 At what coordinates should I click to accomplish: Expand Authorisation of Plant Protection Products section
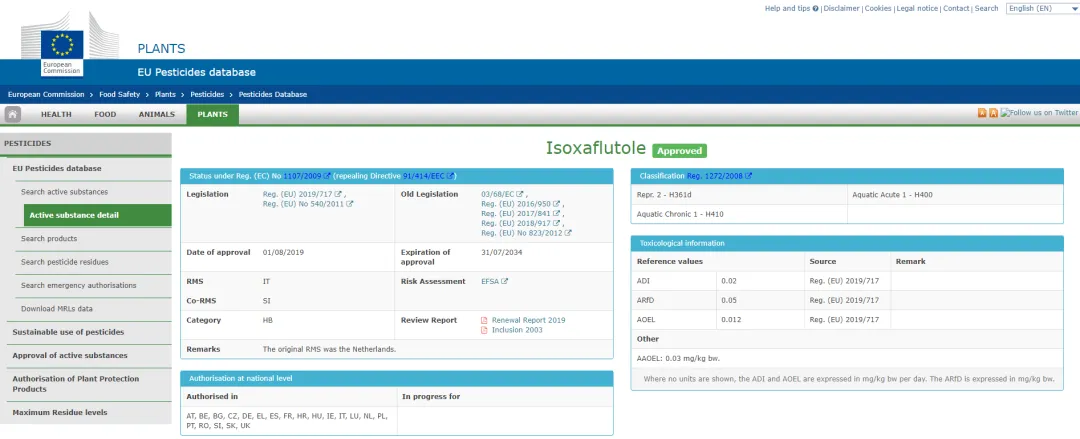pos(76,384)
